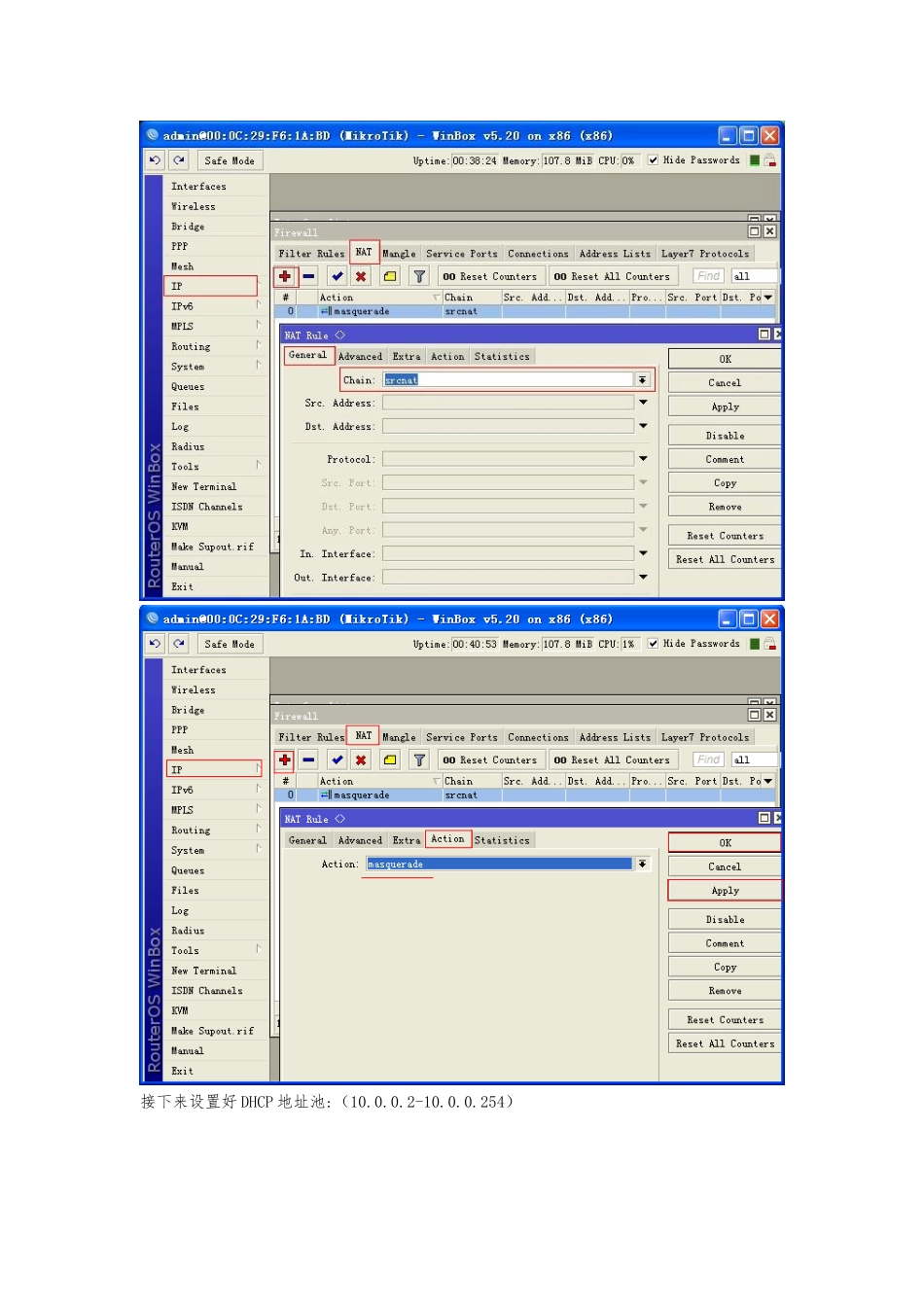Click the blue checkmark enable icon in the window showing uptime 00:38:24
The width and height of the screenshot is (924, 1307).
coord(338,276)
